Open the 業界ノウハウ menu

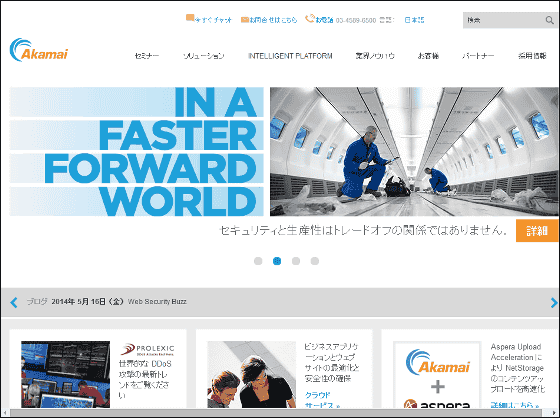pyautogui.click(x=375, y=56)
